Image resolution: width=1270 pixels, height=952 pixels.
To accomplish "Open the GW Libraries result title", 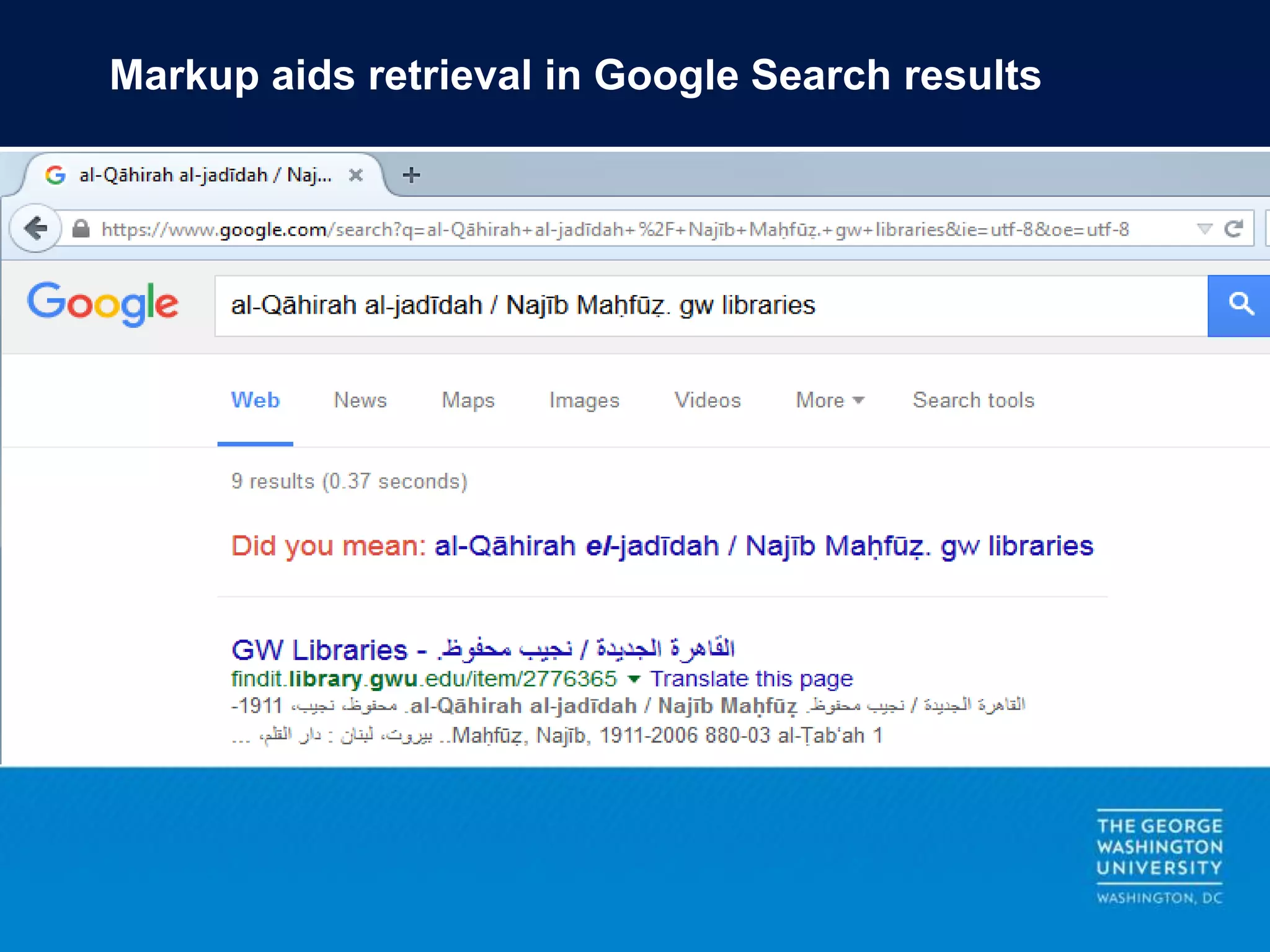I will coord(482,649).
